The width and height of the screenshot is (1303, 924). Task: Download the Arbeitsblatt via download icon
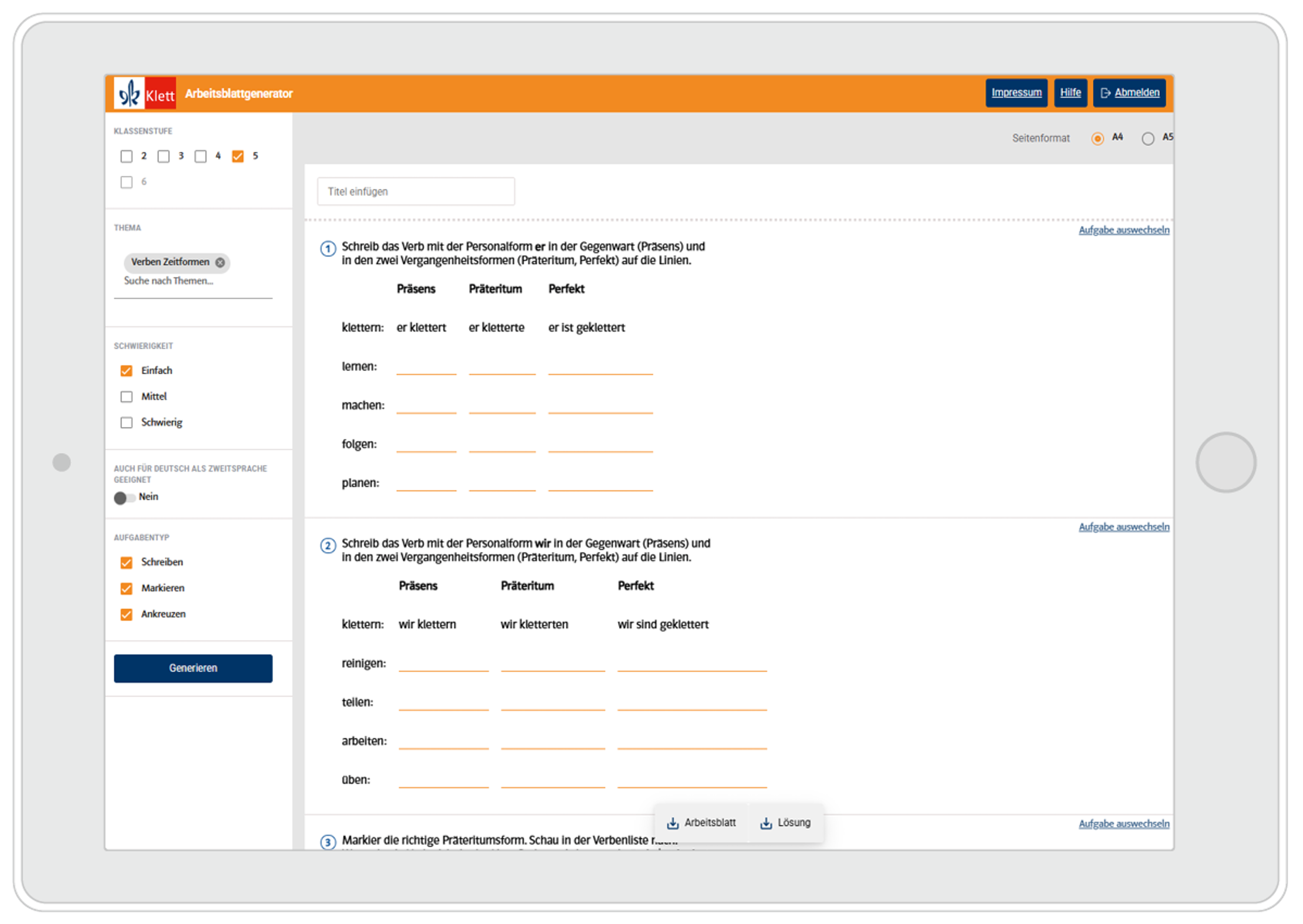pos(673,823)
